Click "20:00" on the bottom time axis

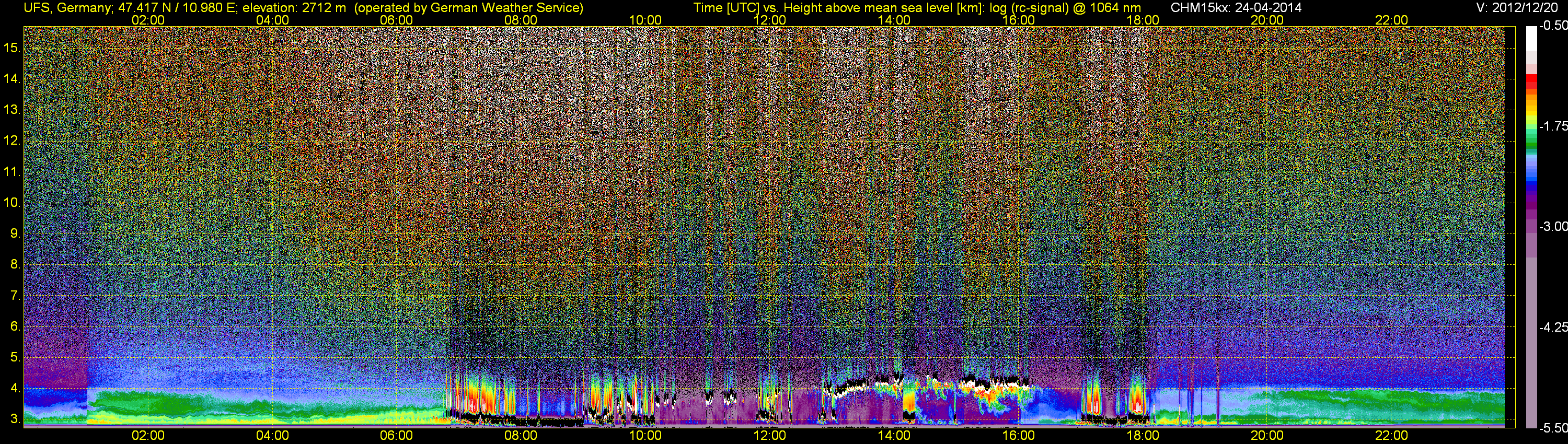click(x=1267, y=436)
